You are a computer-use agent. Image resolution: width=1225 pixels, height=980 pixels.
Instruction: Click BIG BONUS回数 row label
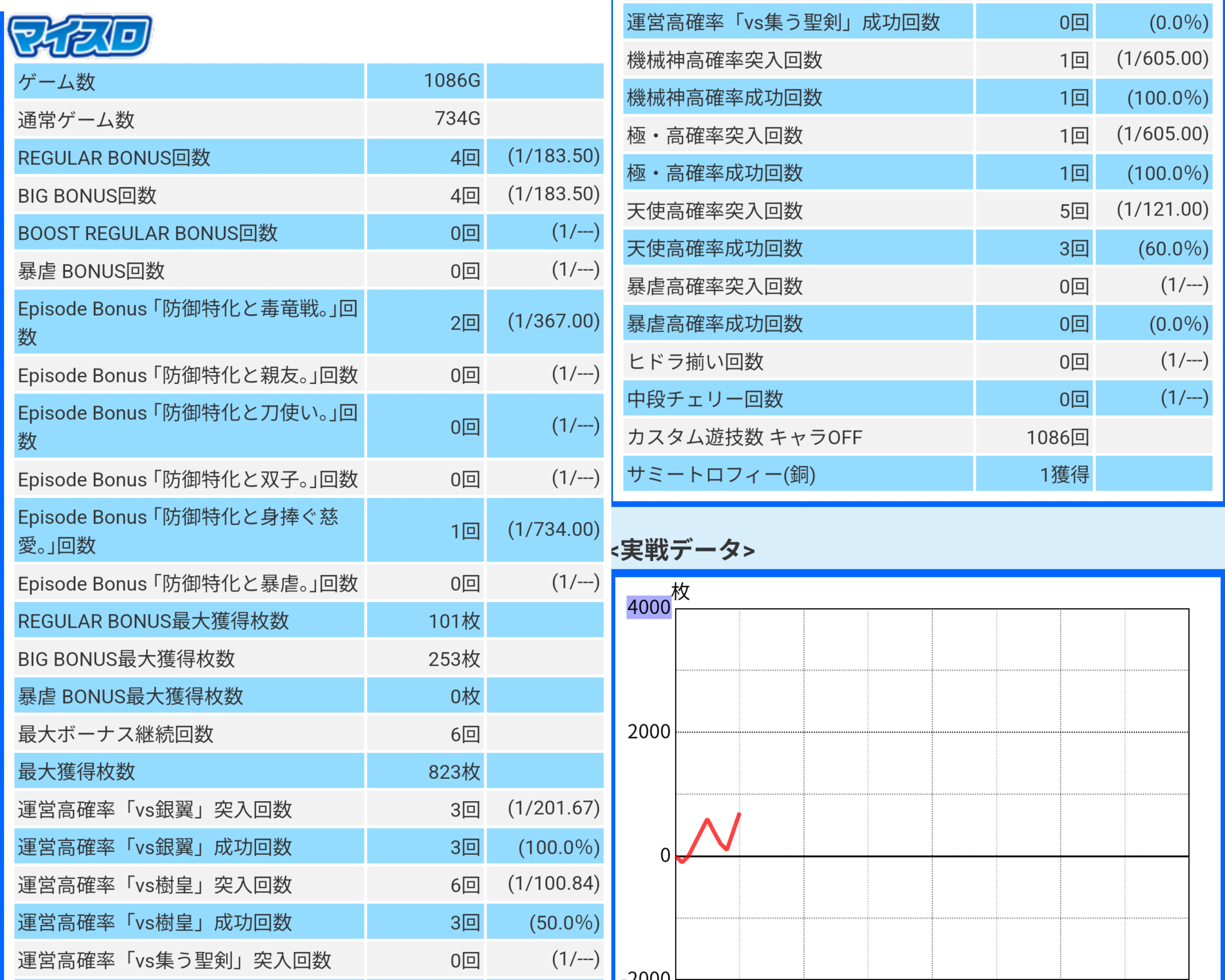point(87,196)
